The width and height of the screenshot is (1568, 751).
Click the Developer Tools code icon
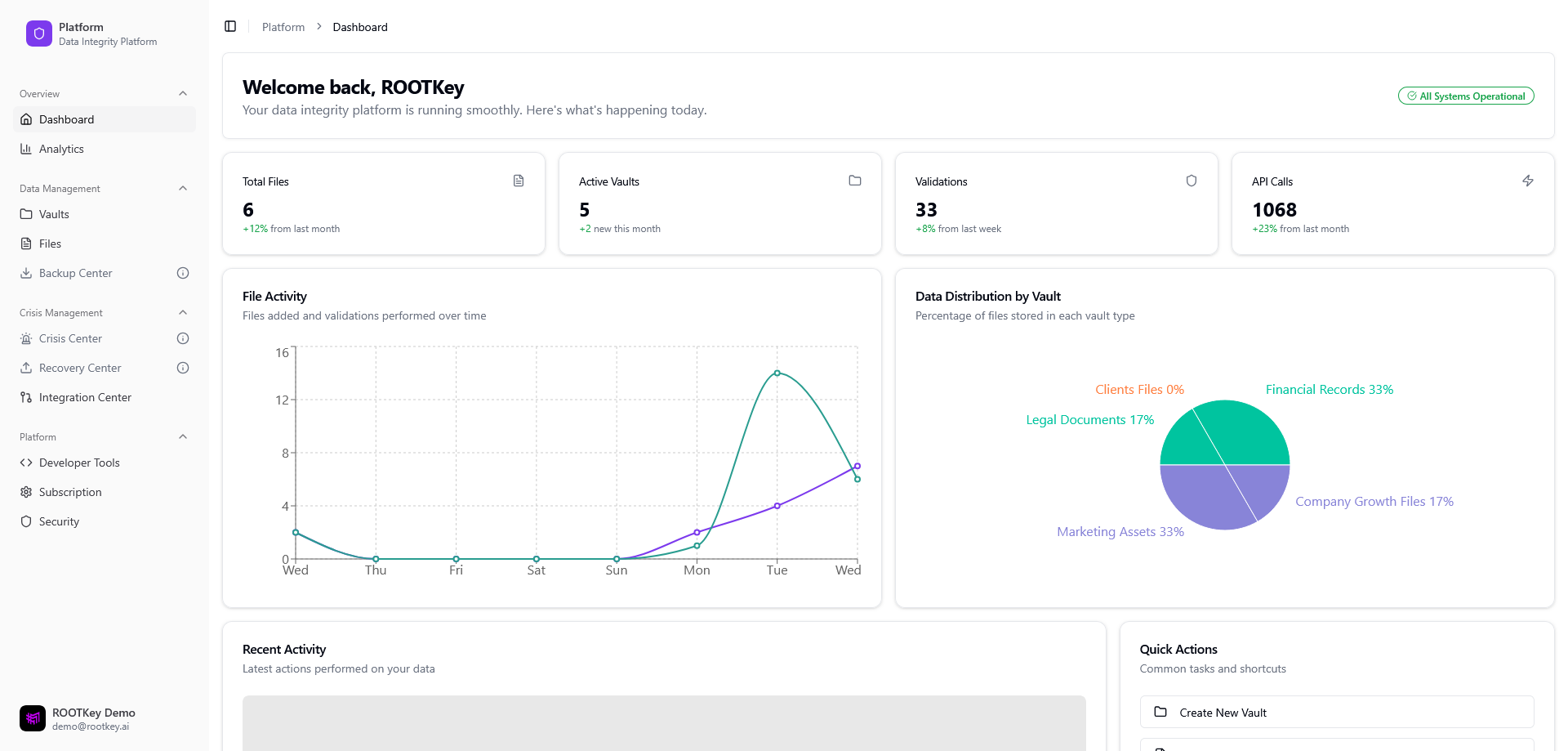click(x=26, y=463)
